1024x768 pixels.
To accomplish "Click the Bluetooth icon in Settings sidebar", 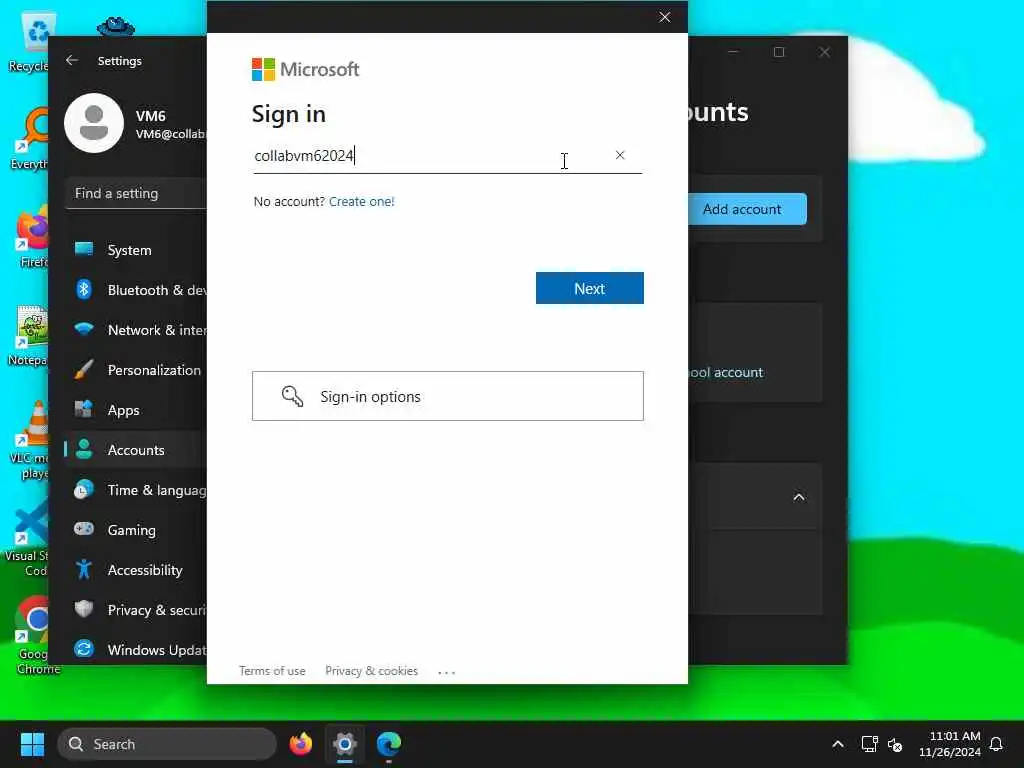I will point(84,289).
